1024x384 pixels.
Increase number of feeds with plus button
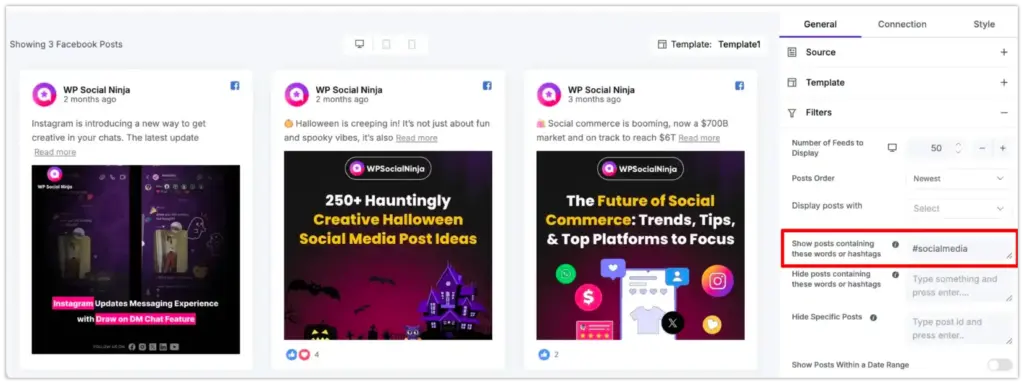click(1002, 148)
